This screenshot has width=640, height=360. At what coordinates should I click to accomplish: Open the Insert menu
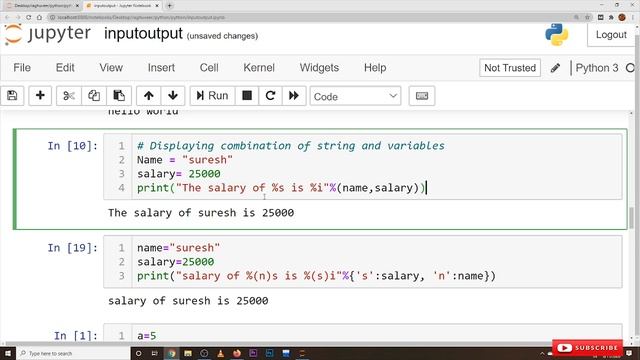[161, 68]
